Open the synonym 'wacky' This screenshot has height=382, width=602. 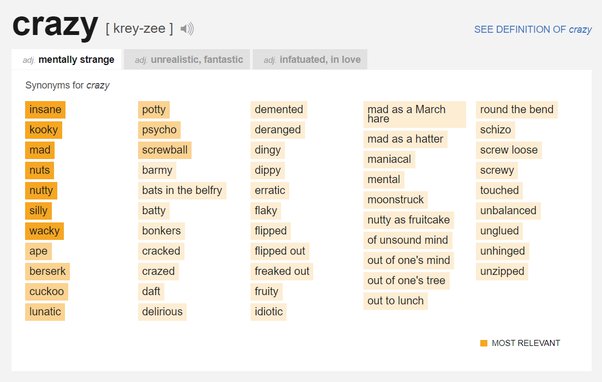(x=45, y=231)
